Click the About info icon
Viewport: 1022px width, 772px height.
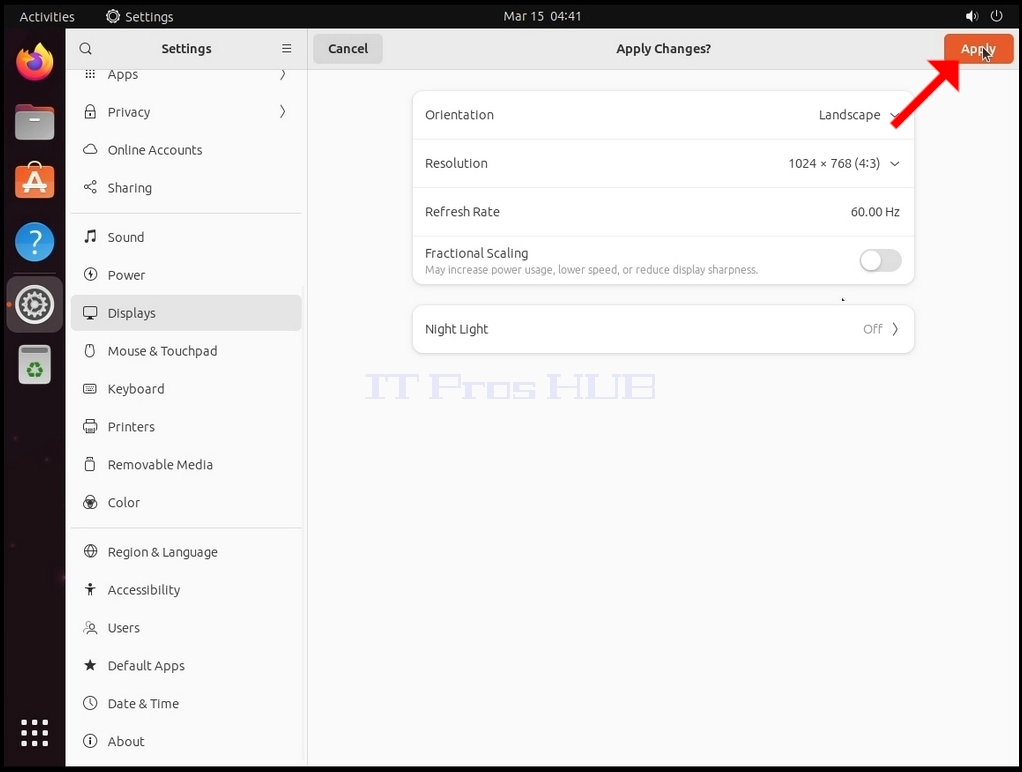pyautogui.click(x=91, y=741)
